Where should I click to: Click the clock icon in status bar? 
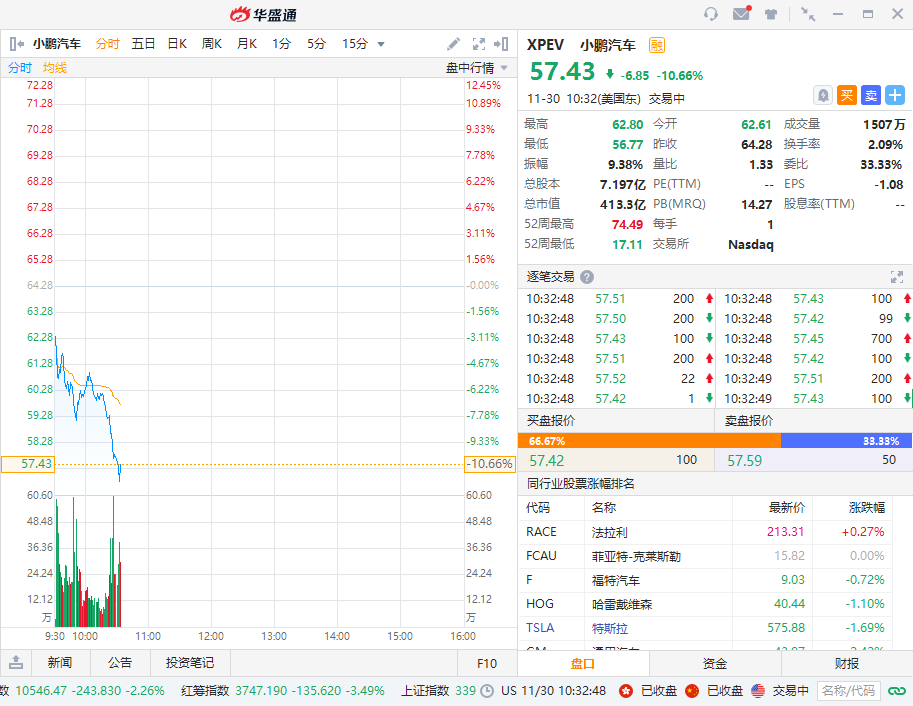click(x=487, y=691)
